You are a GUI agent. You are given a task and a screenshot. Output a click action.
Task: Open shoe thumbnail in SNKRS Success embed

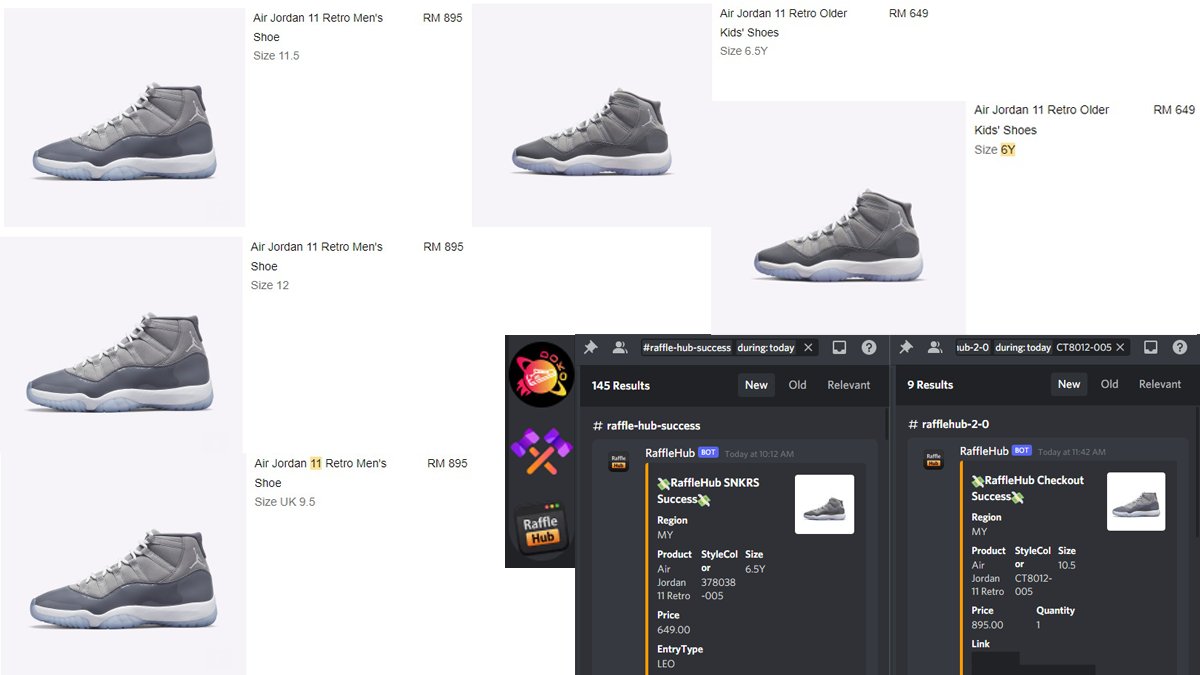(825, 504)
